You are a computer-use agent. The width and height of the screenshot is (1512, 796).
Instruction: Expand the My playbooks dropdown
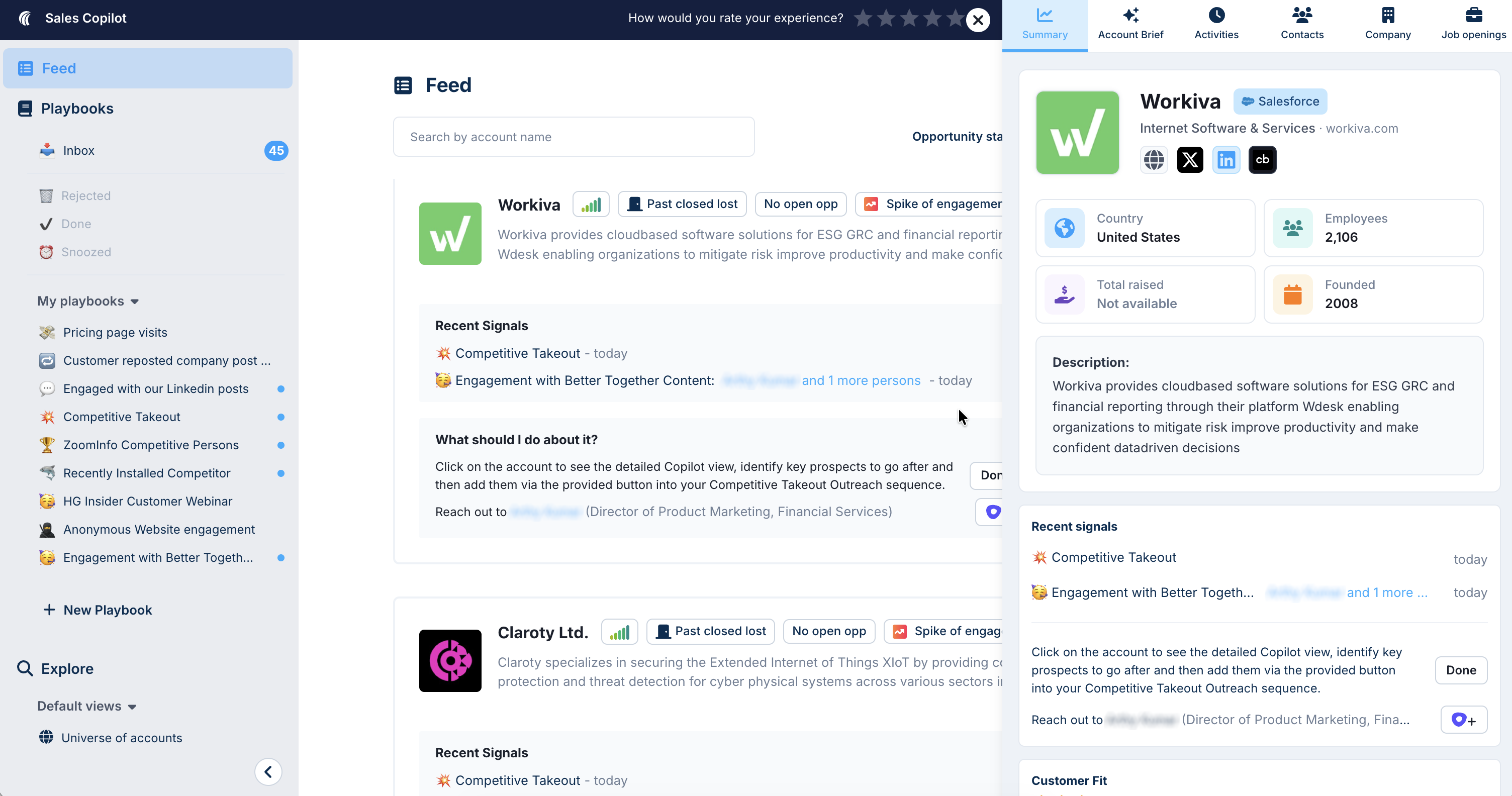click(x=88, y=301)
